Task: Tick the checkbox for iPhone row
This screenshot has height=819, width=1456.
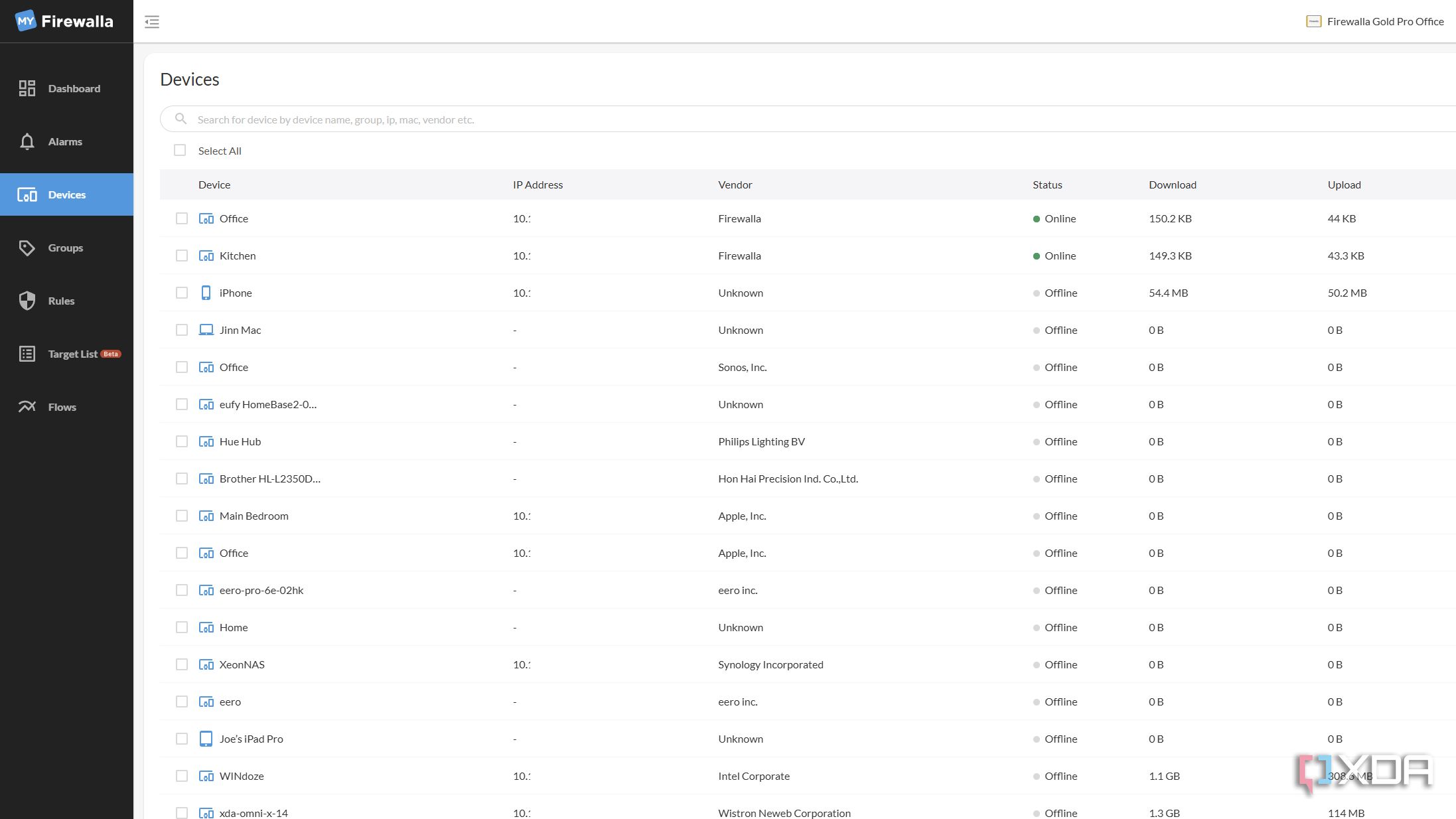Action: [x=182, y=293]
